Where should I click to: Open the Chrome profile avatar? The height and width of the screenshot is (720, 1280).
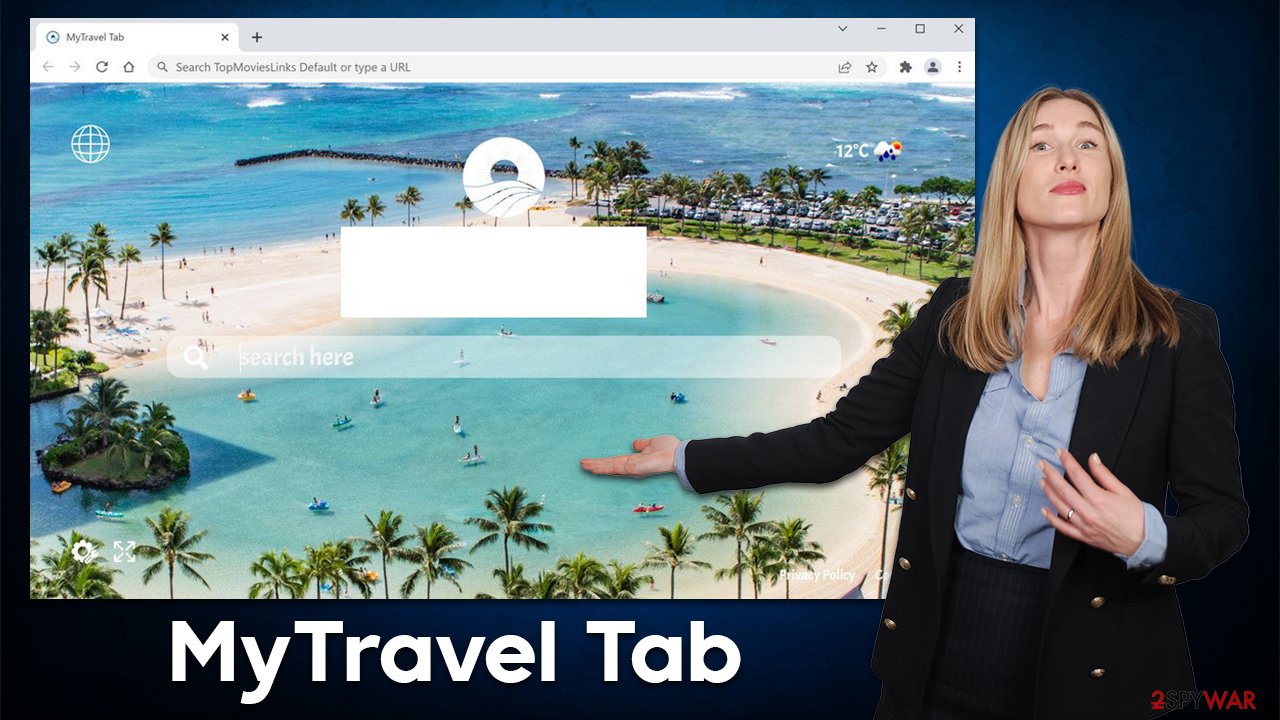[x=933, y=67]
